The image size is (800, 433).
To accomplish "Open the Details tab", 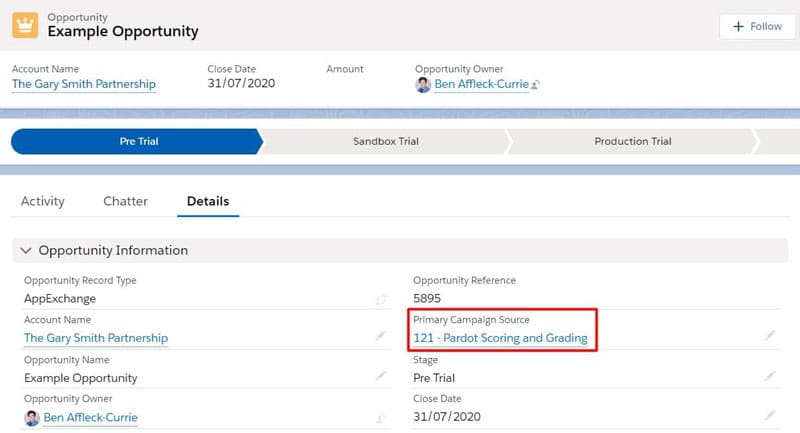I will [x=208, y=201].
